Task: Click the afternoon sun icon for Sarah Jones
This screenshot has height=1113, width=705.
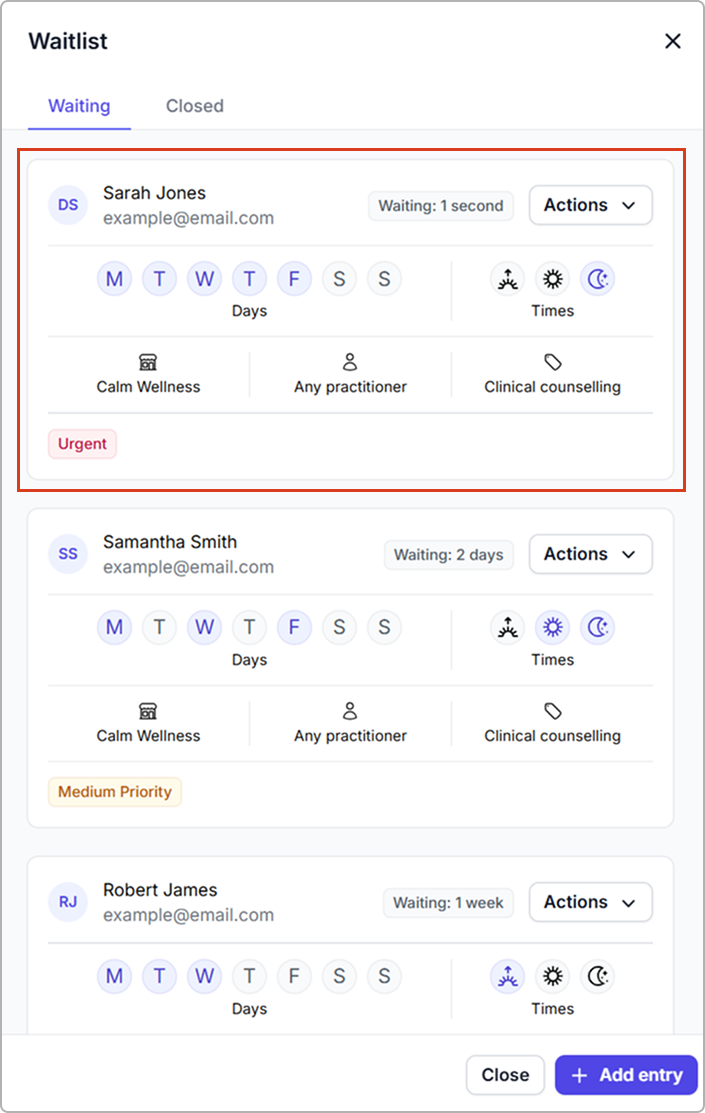Action: pos(553,279)
